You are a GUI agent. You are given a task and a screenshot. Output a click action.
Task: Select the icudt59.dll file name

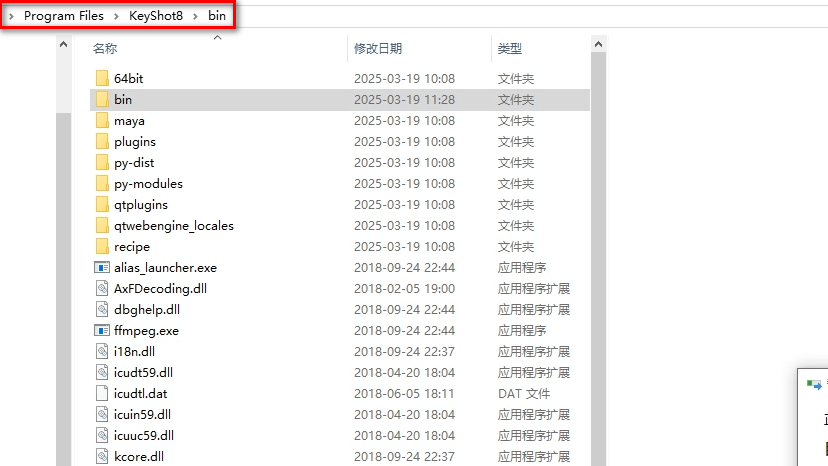coord(143,372)
